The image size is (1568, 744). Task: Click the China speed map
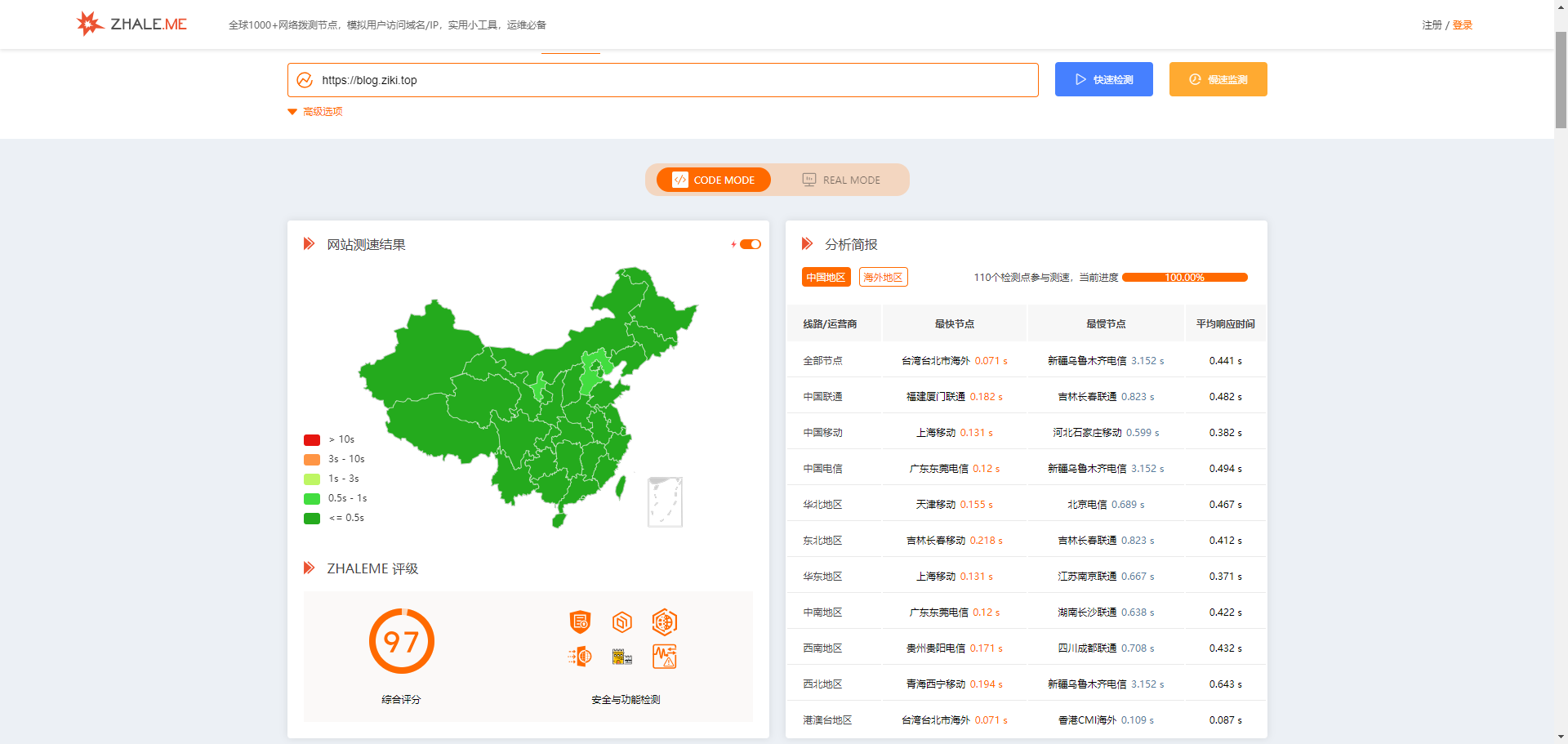point(527,396)
